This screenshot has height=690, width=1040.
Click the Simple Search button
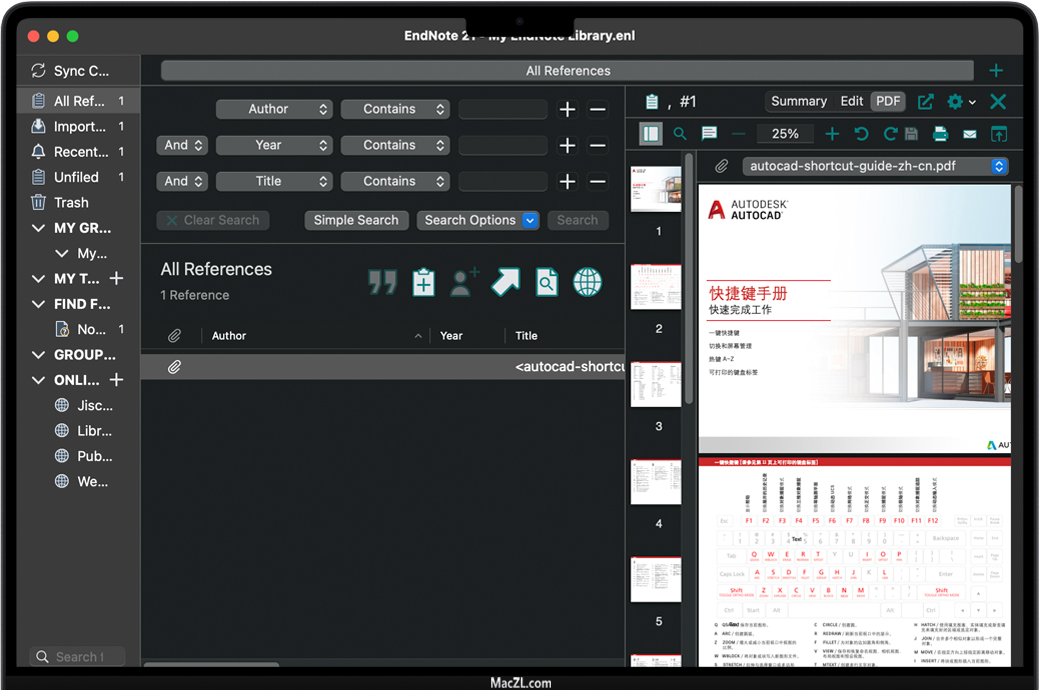coord(356,220)
